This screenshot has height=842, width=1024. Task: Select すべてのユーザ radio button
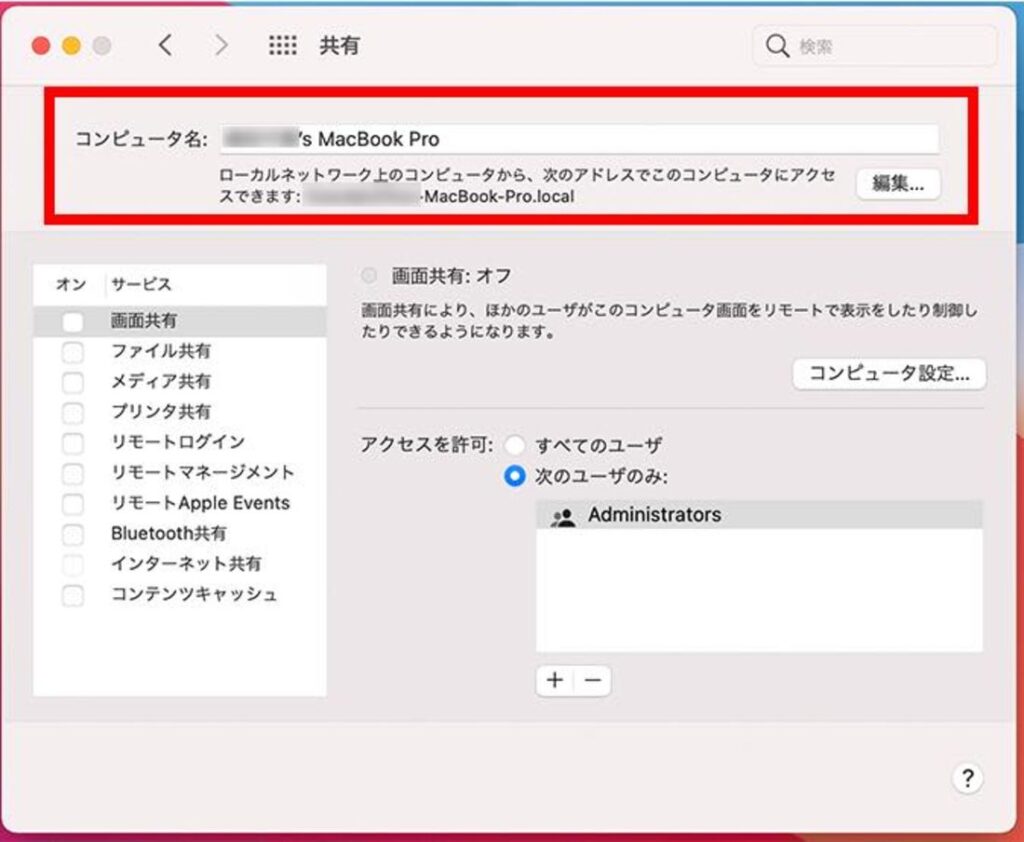pyautogui.click(x=515, y=445)
